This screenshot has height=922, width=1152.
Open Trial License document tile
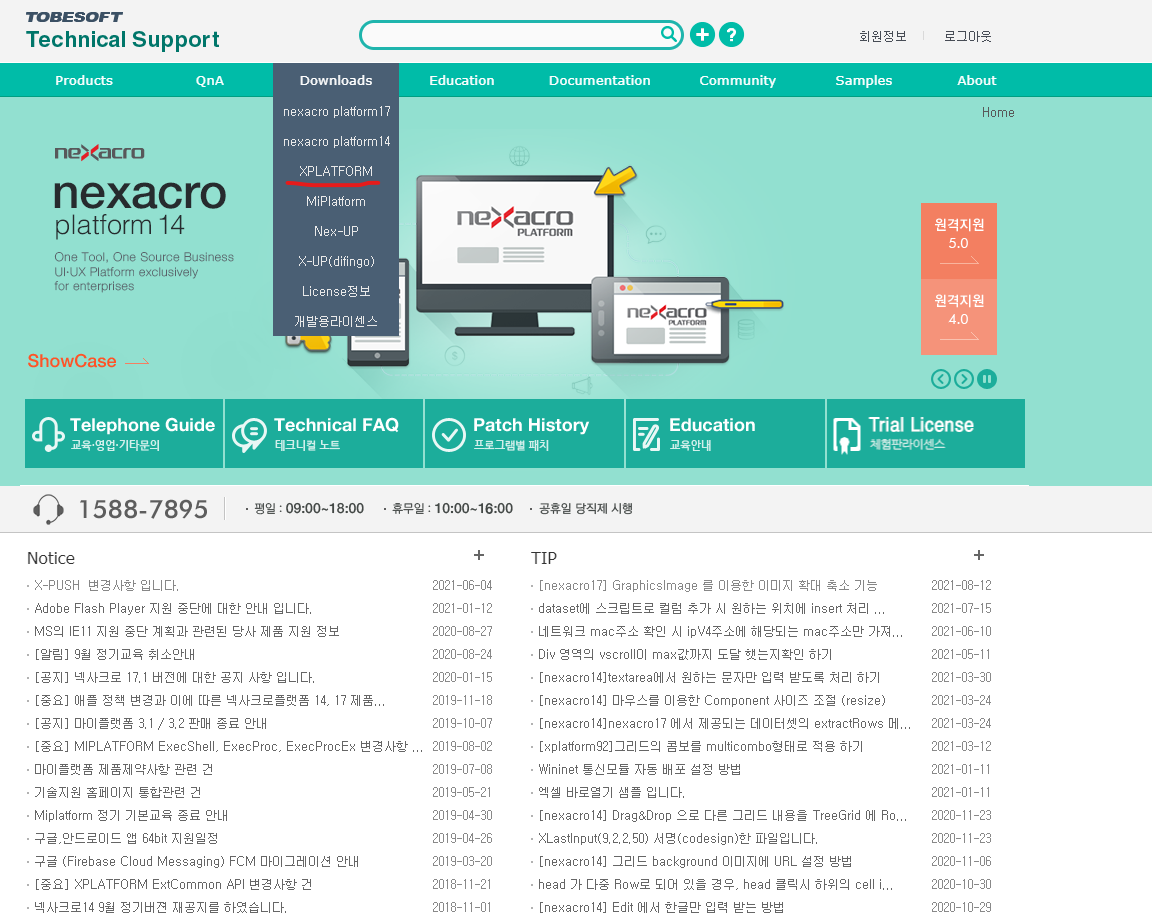pyautogui.click(x=926, y=433)
